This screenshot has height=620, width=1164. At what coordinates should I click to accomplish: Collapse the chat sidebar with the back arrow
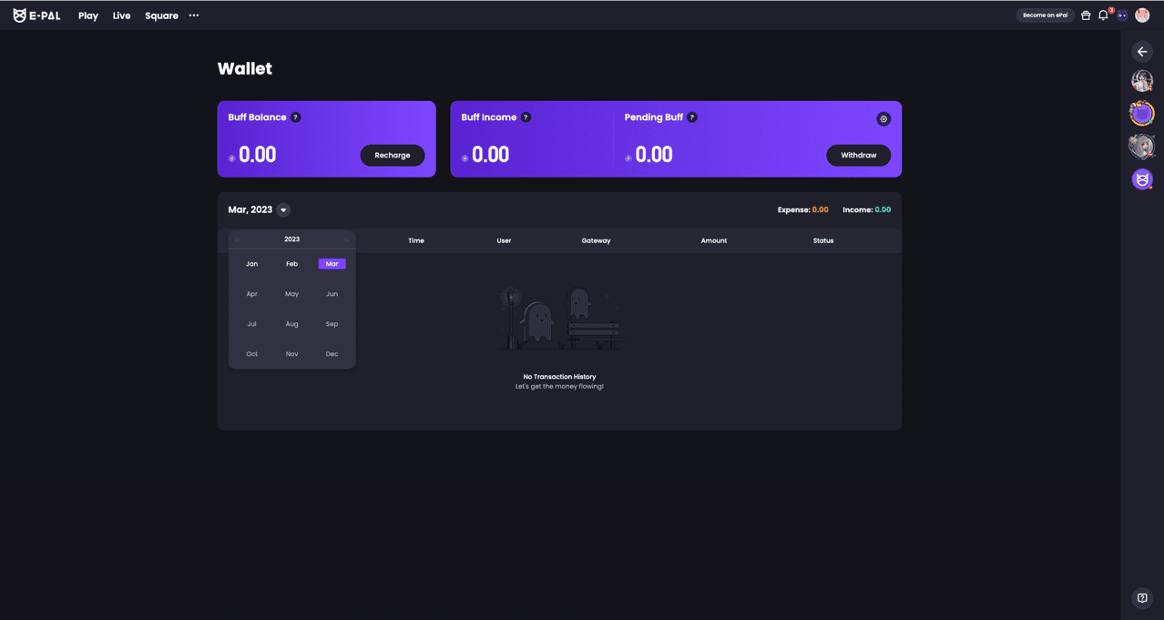1142,51
